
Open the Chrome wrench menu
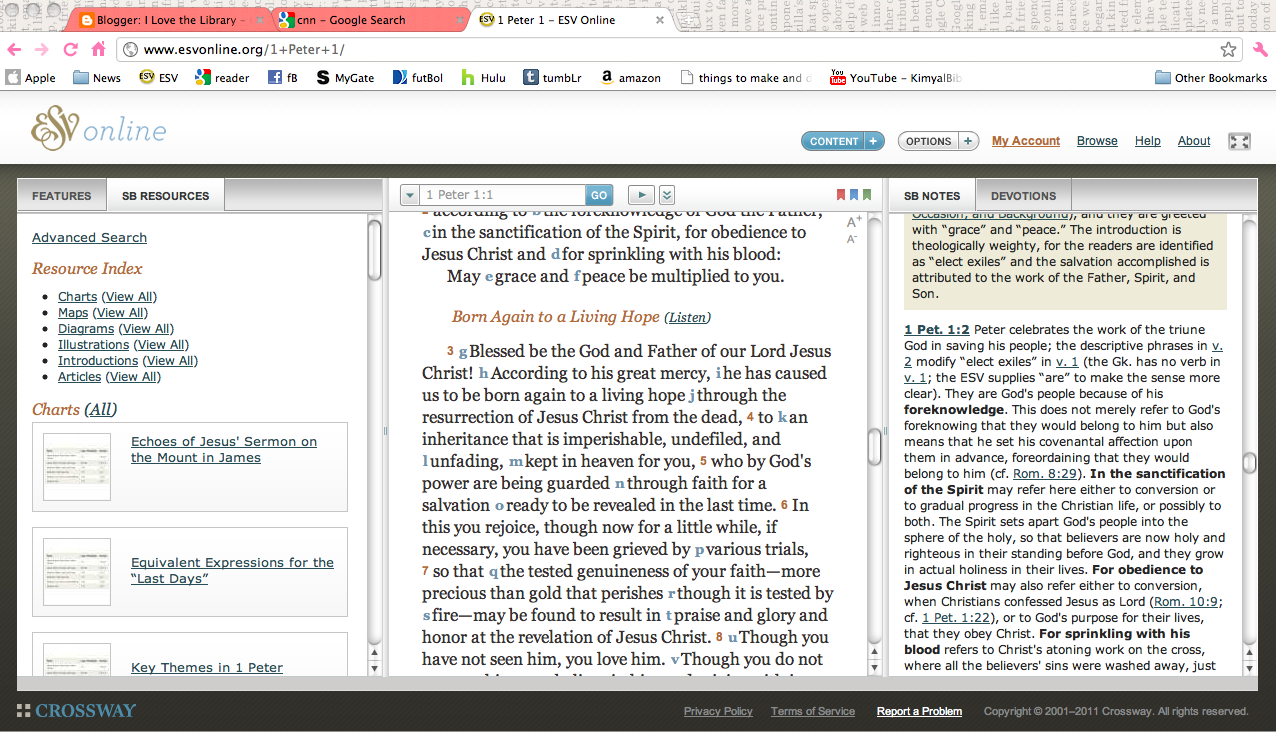(1260, 49)
